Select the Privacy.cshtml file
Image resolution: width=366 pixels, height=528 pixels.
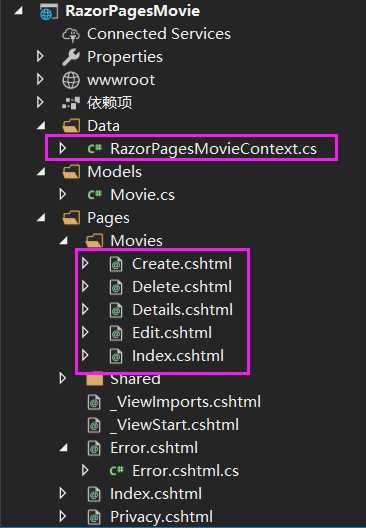click(161, 517)
